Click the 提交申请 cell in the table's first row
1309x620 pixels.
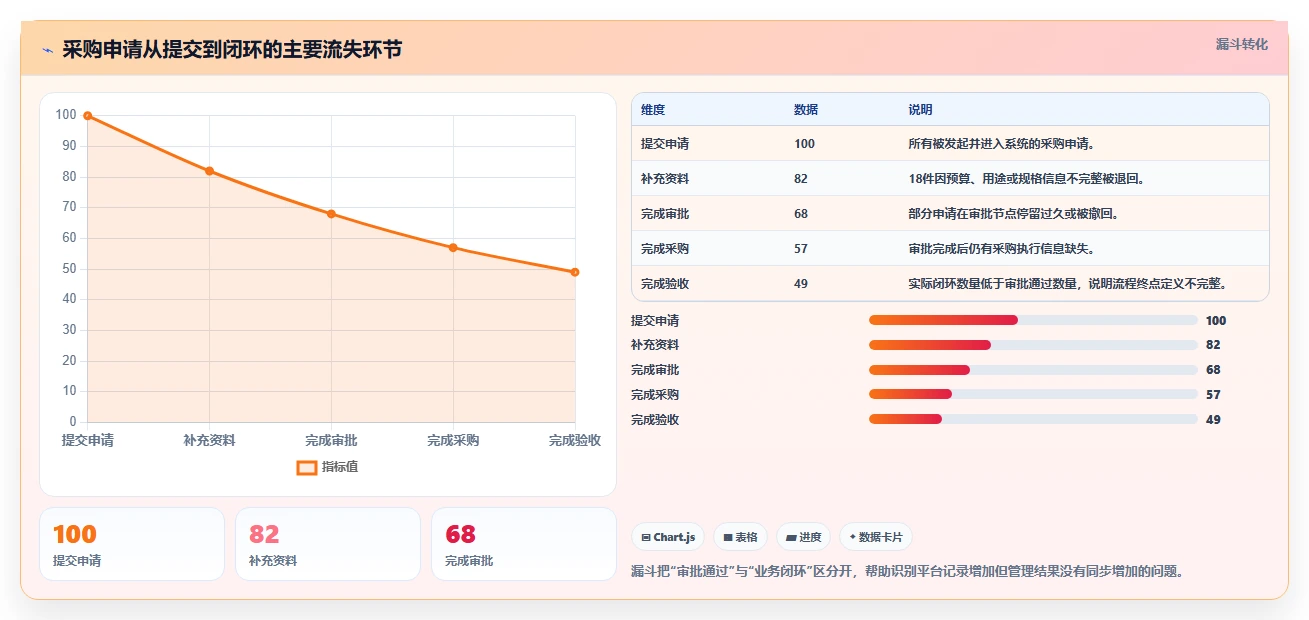pyautogui.click(x=665, y=144)
